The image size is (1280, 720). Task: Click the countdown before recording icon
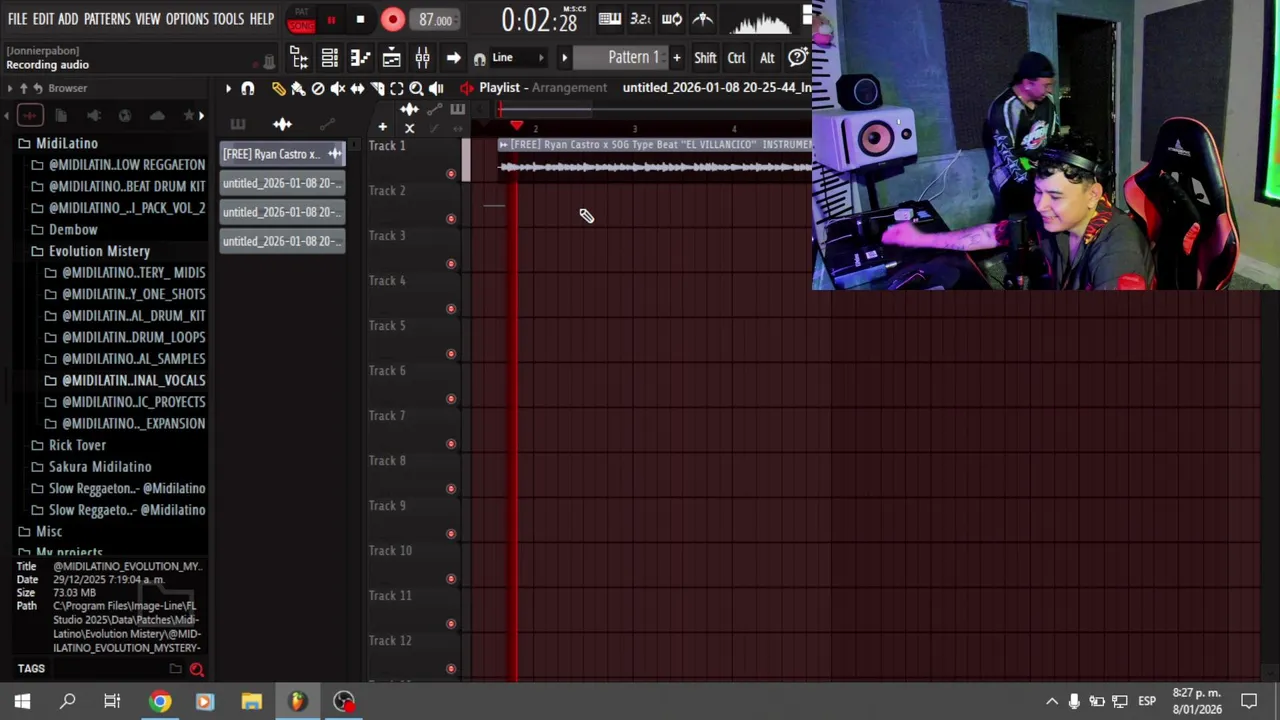pyautogui.click(x=640, y=19)
